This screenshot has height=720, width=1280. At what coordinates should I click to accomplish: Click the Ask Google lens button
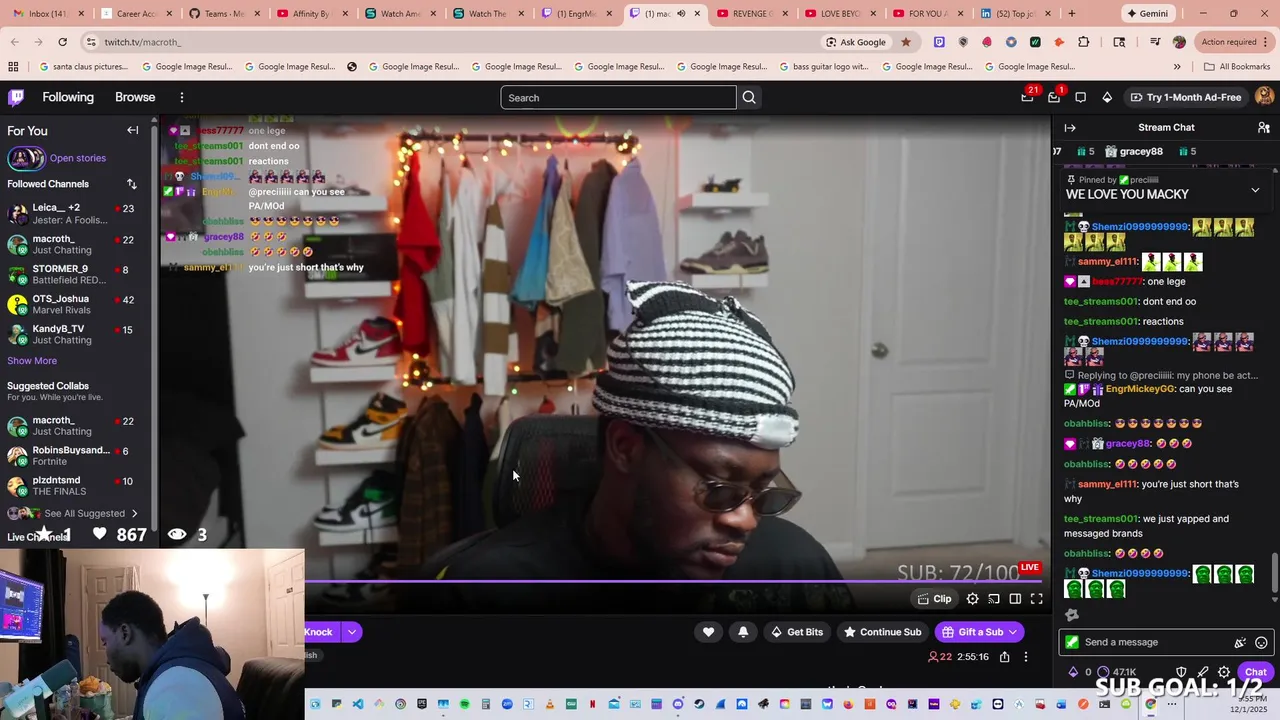click(856, 42)
